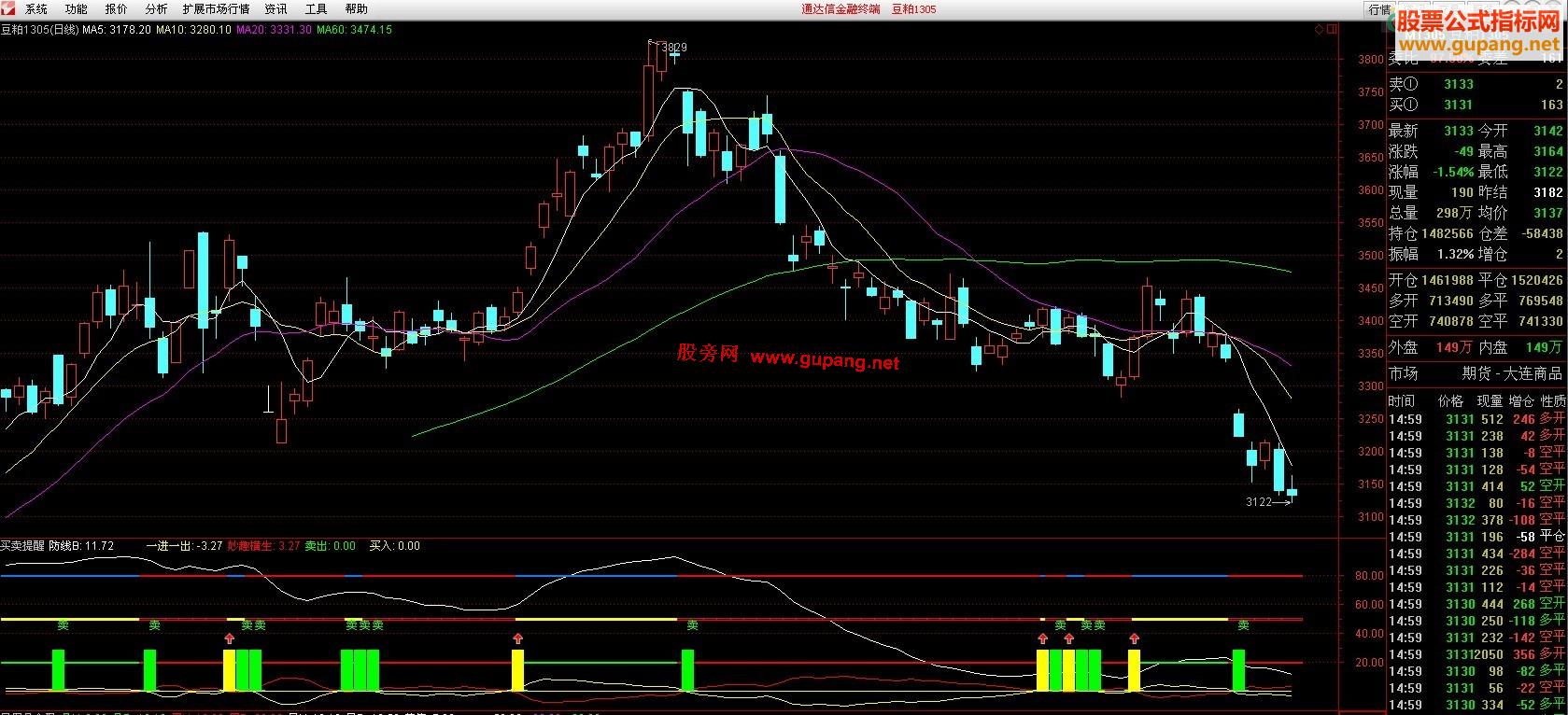Select the MA20: 3331.30 indicator label
1568x715 pixels.
coord(274,30)
